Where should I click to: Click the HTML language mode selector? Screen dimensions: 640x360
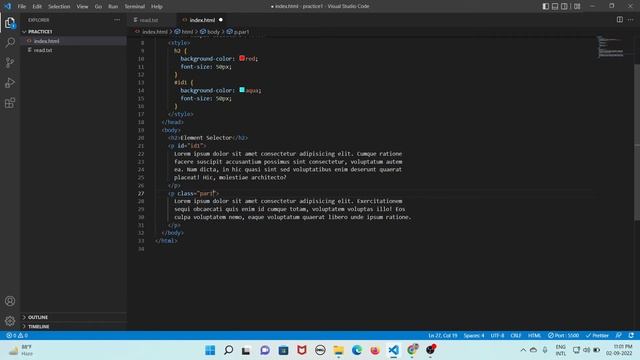[534, 335]
